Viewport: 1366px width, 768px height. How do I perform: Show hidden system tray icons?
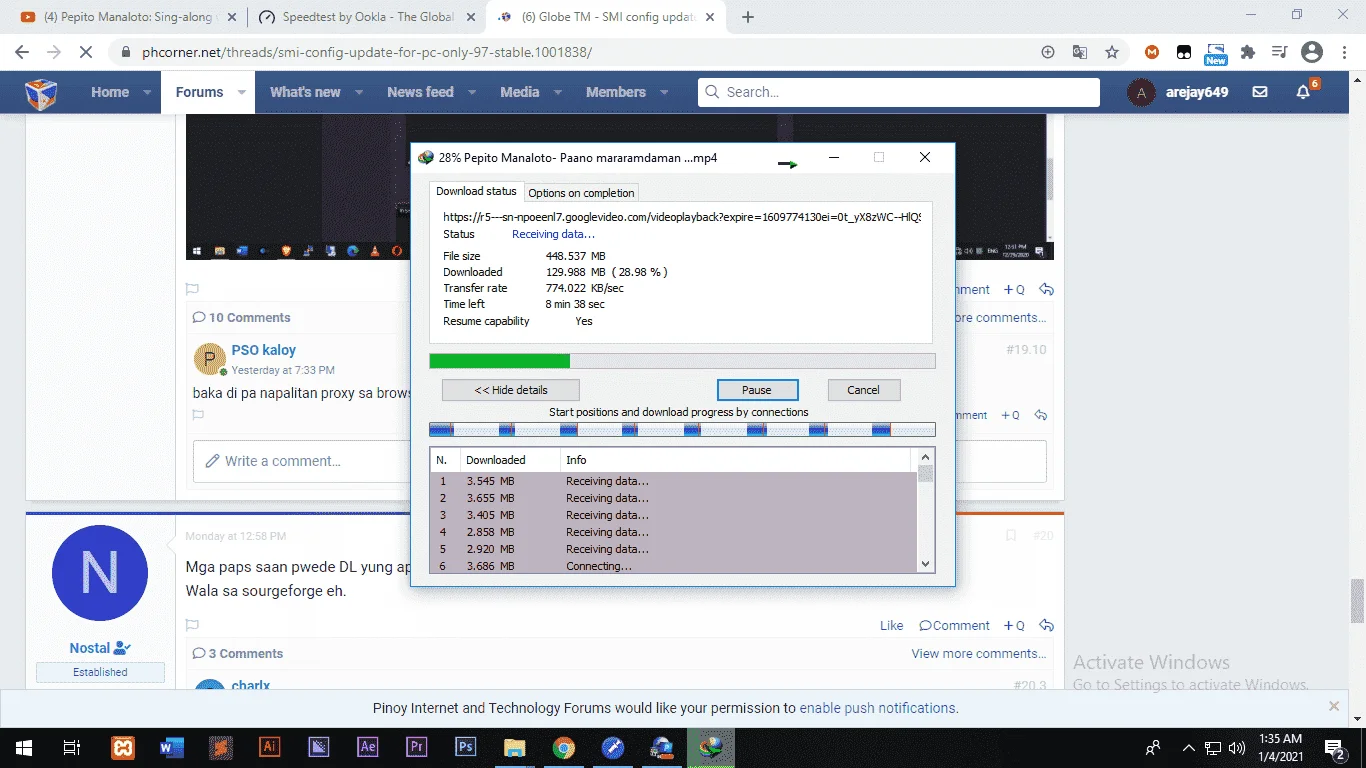point(1189,747)
